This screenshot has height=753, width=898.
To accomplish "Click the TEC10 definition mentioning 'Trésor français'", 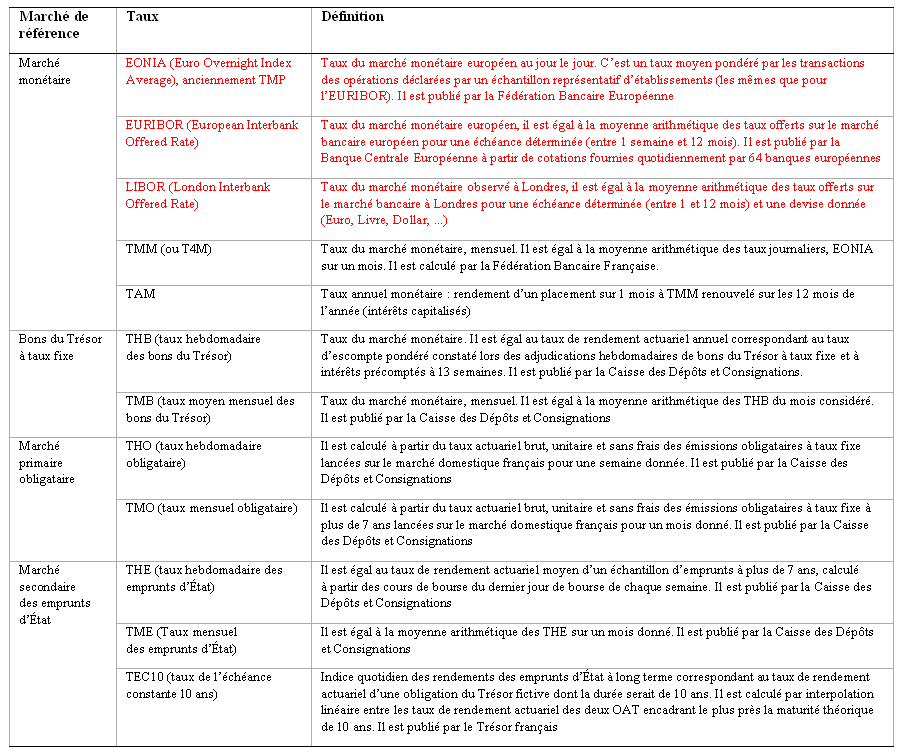I will [x=597, y=702].
